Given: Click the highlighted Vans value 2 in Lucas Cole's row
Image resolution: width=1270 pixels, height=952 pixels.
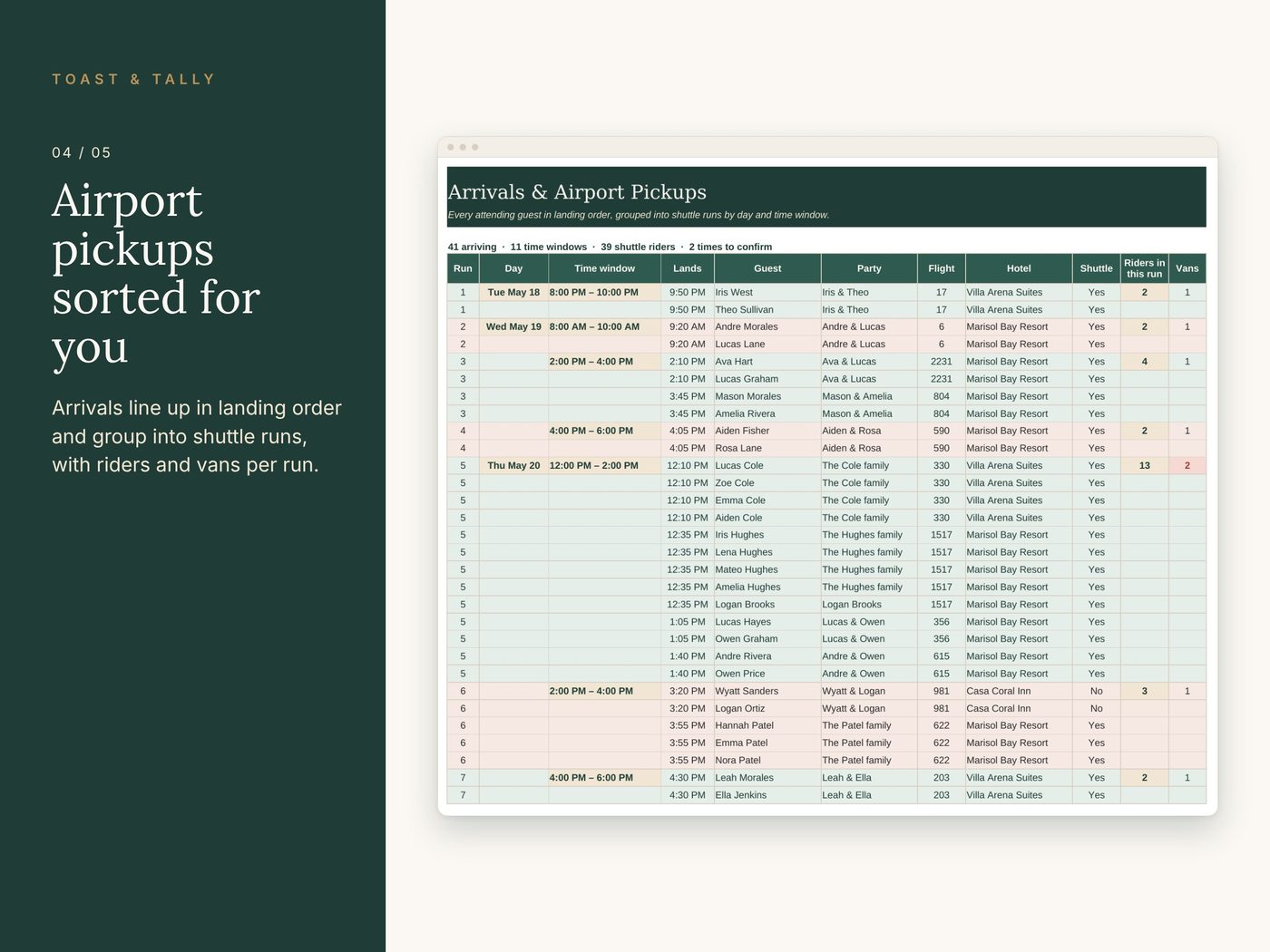Looking at the screenshot, I should (x=1187, y=466).
